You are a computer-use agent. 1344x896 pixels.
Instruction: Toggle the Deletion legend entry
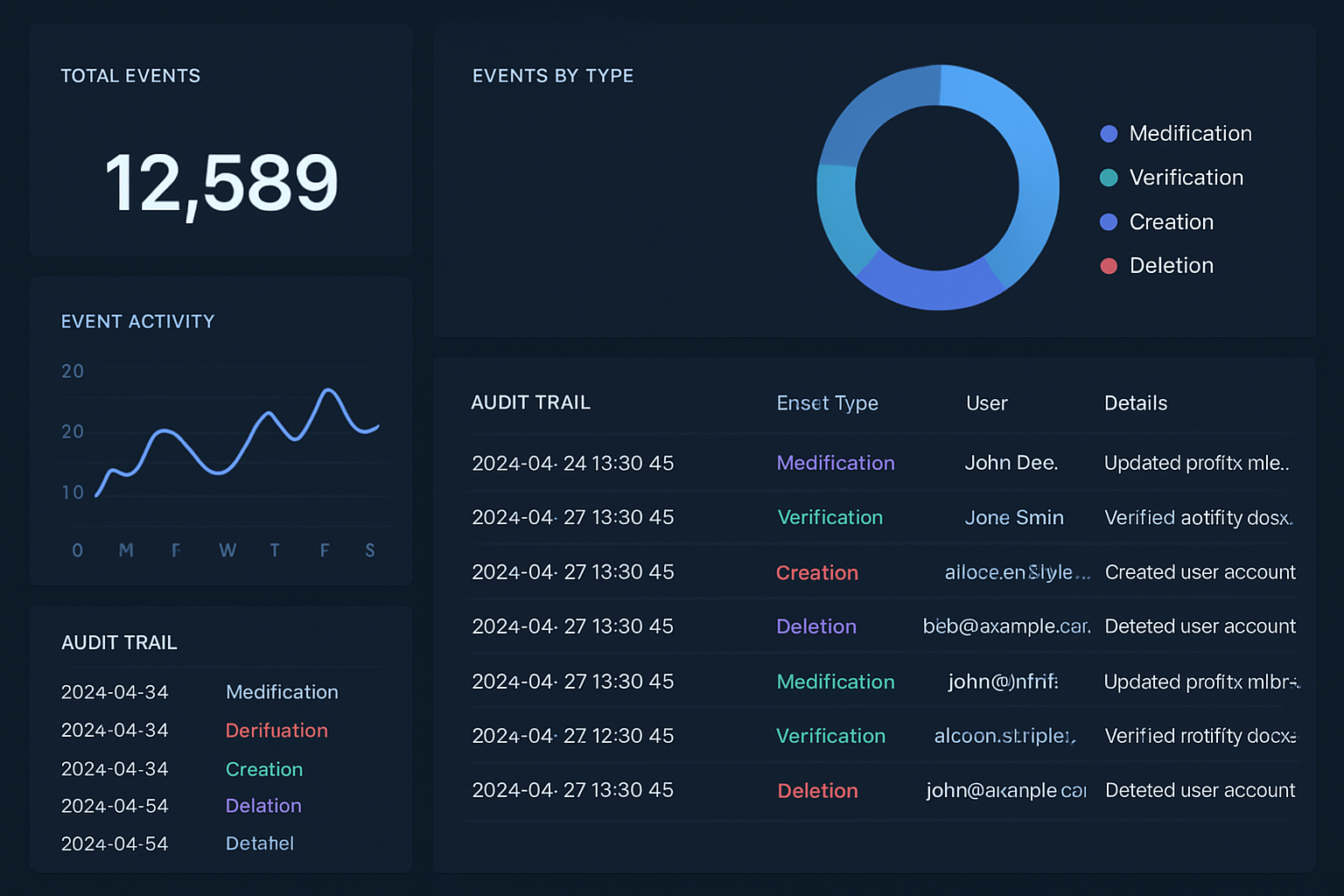point(1171,265)
